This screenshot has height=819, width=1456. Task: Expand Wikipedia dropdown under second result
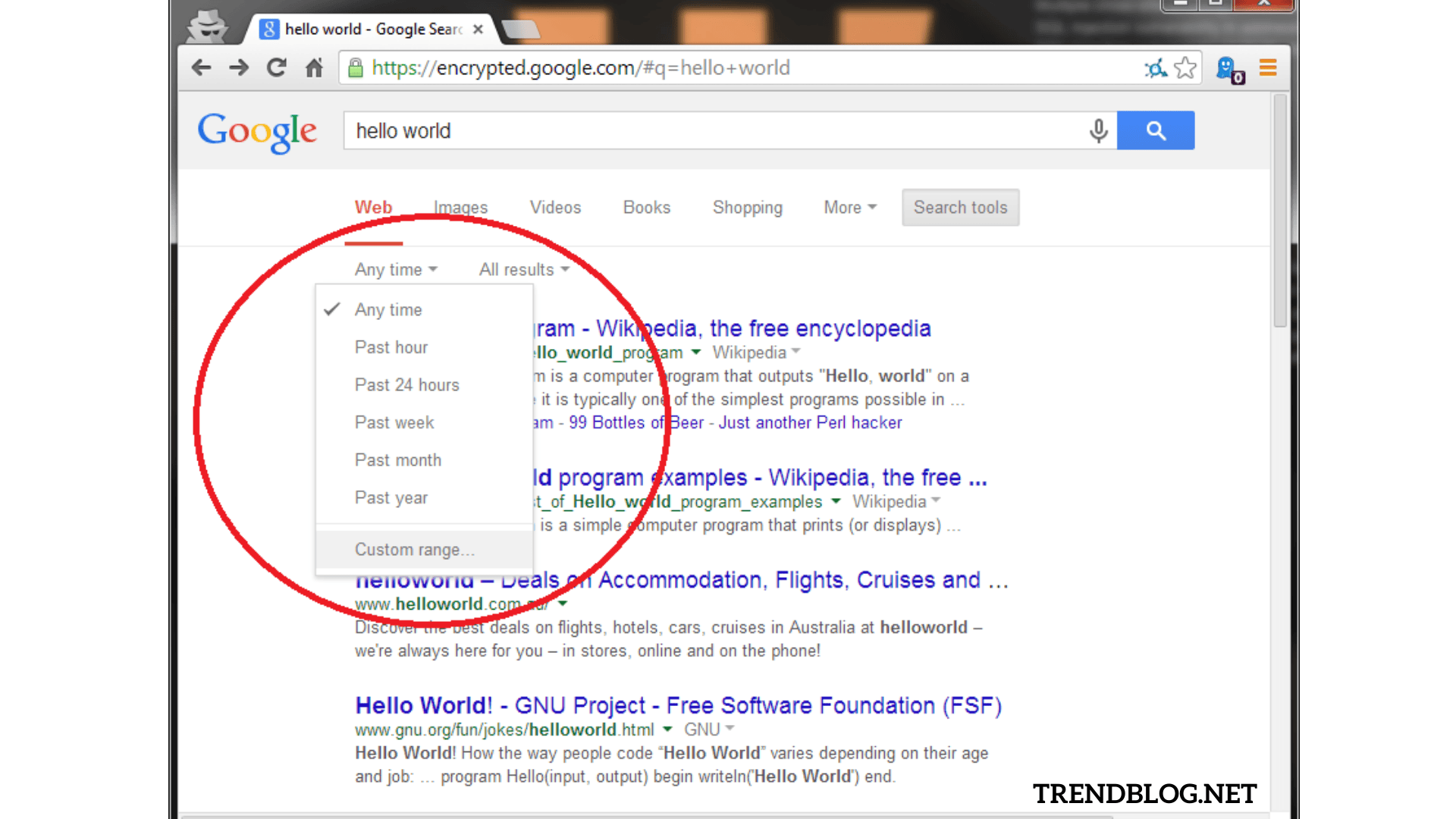pyautogui.click(x=896, y=502)
